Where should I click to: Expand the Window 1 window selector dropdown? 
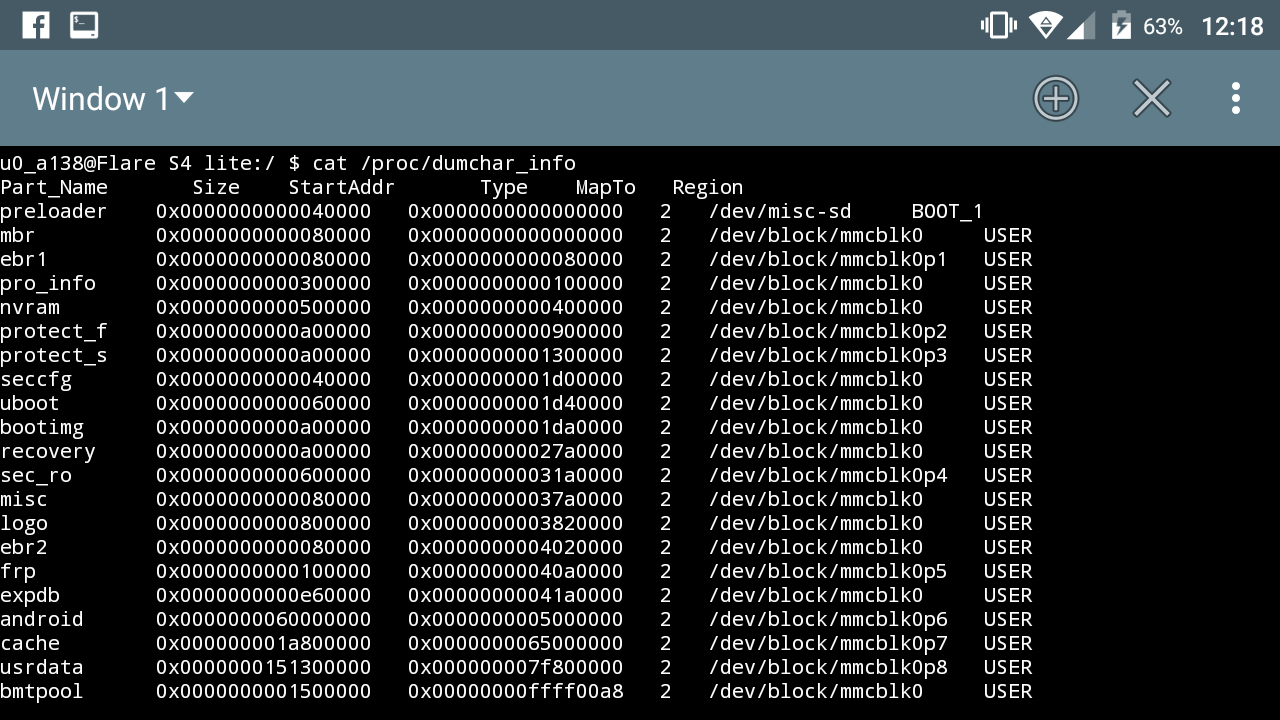(x=184, y=98)
